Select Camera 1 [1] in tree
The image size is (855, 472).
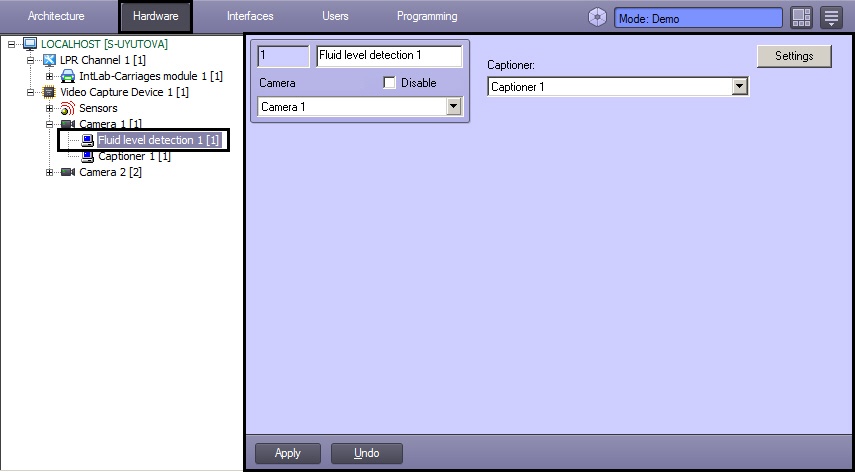(x=110, y=124)
